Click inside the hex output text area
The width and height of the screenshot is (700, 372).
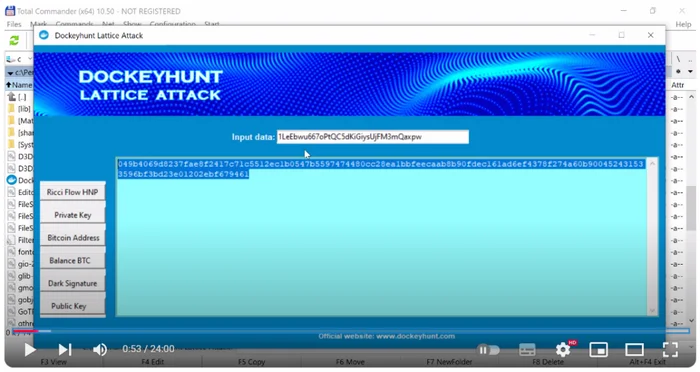point(382,237)
